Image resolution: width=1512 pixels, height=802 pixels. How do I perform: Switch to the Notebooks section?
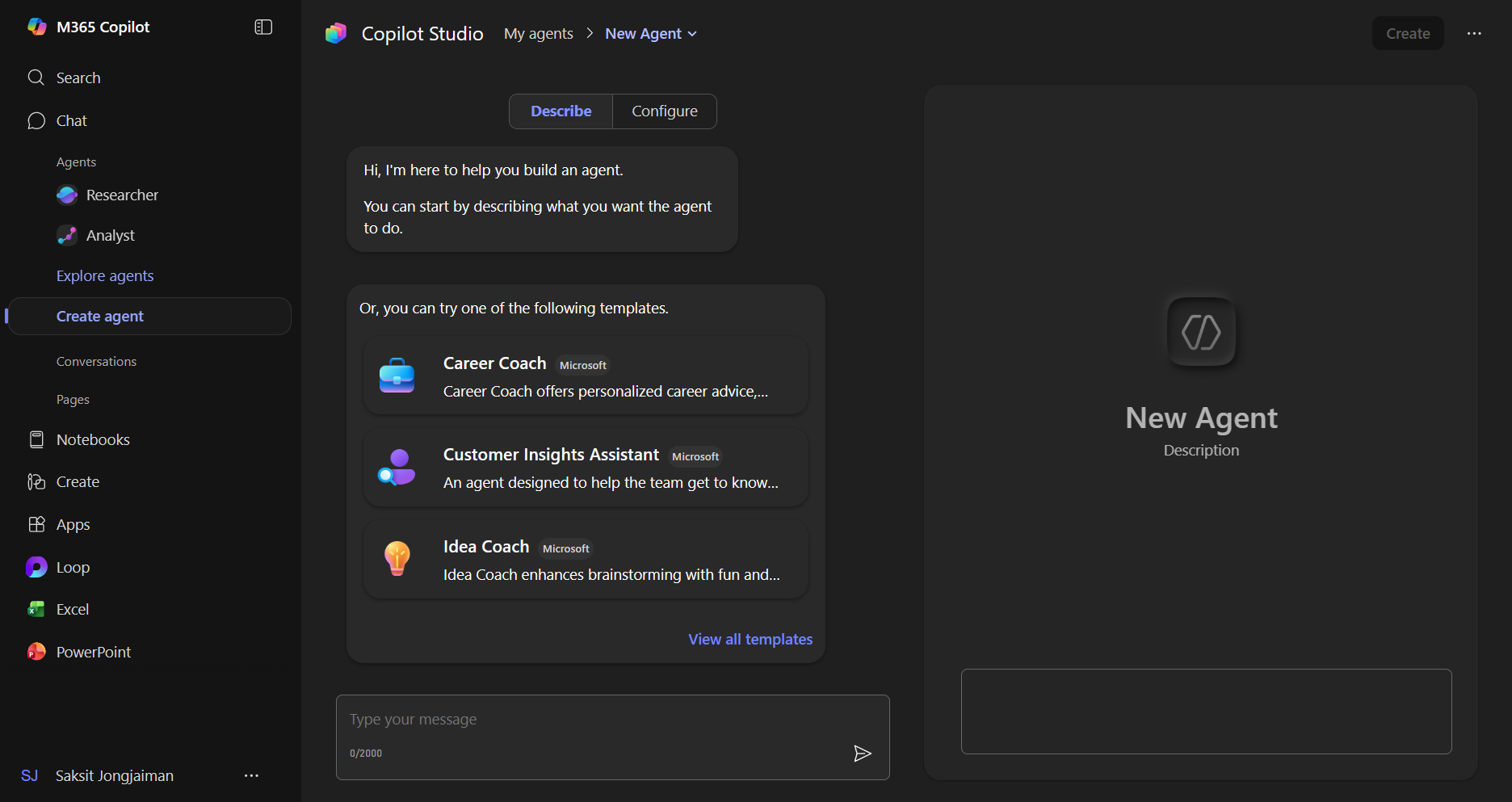(x=93, y=439)
